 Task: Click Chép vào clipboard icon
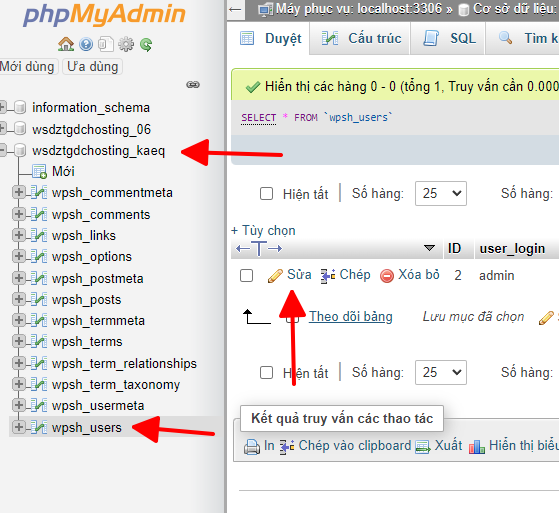pyautogui.click(x=287, y=446)
